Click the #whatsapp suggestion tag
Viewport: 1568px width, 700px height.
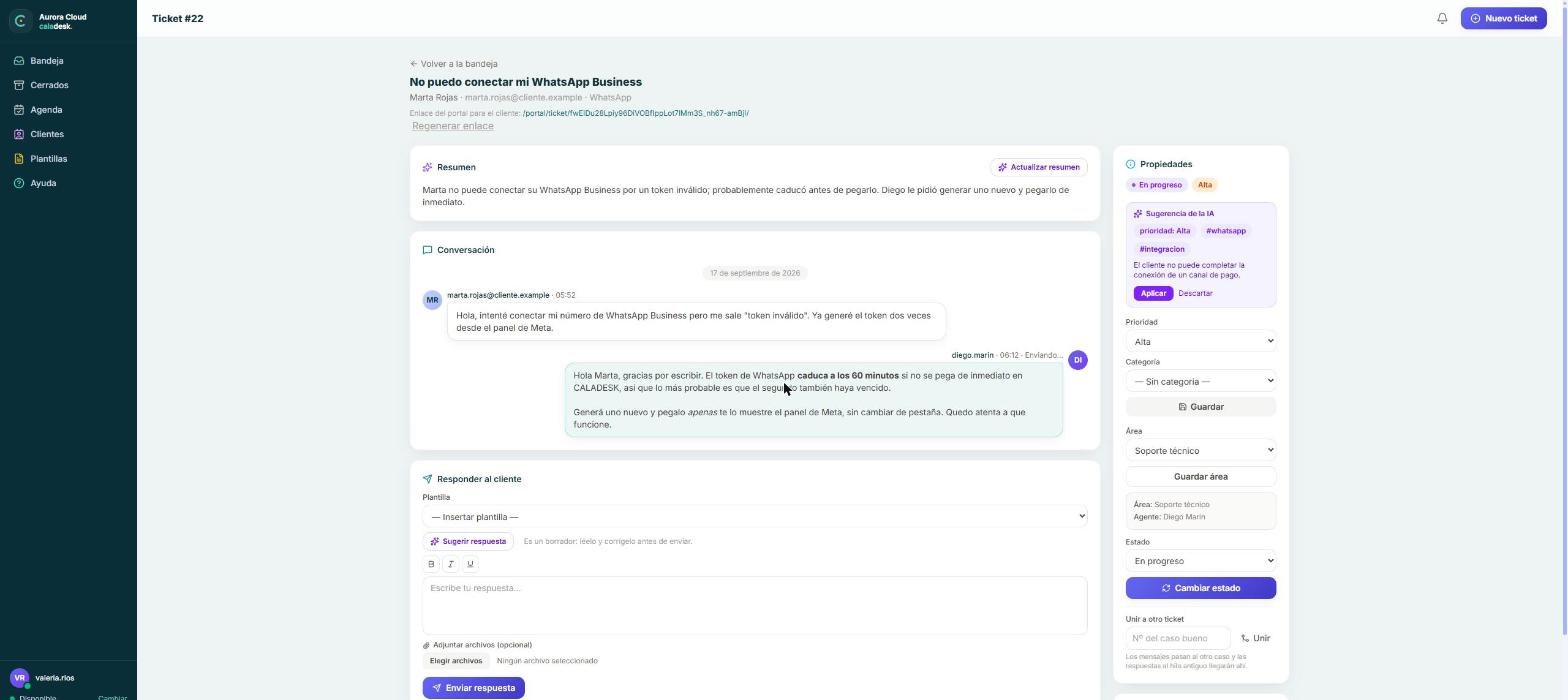[x=1226, y=231]
